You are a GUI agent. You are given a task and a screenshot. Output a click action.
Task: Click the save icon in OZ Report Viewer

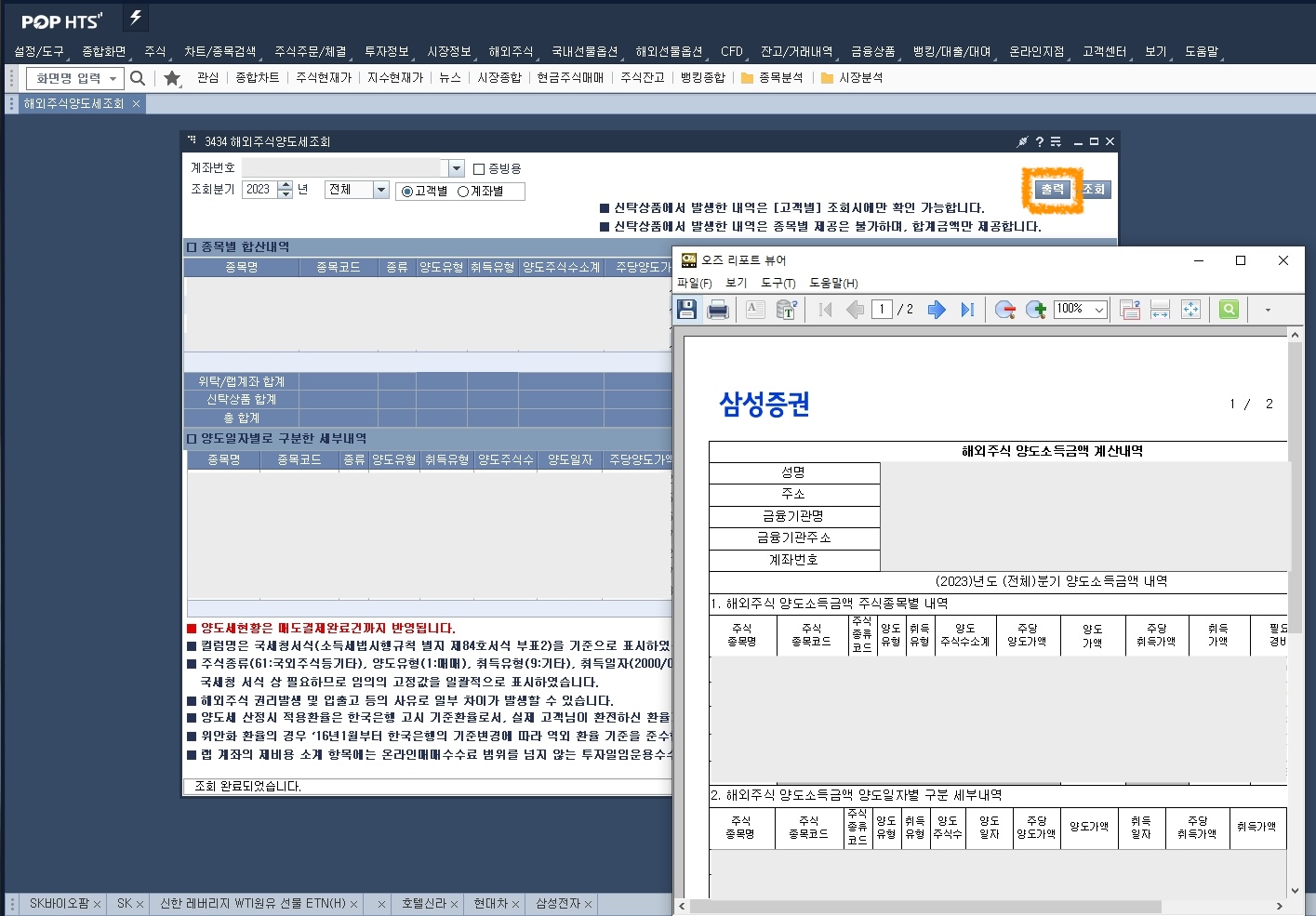[687, 310]
